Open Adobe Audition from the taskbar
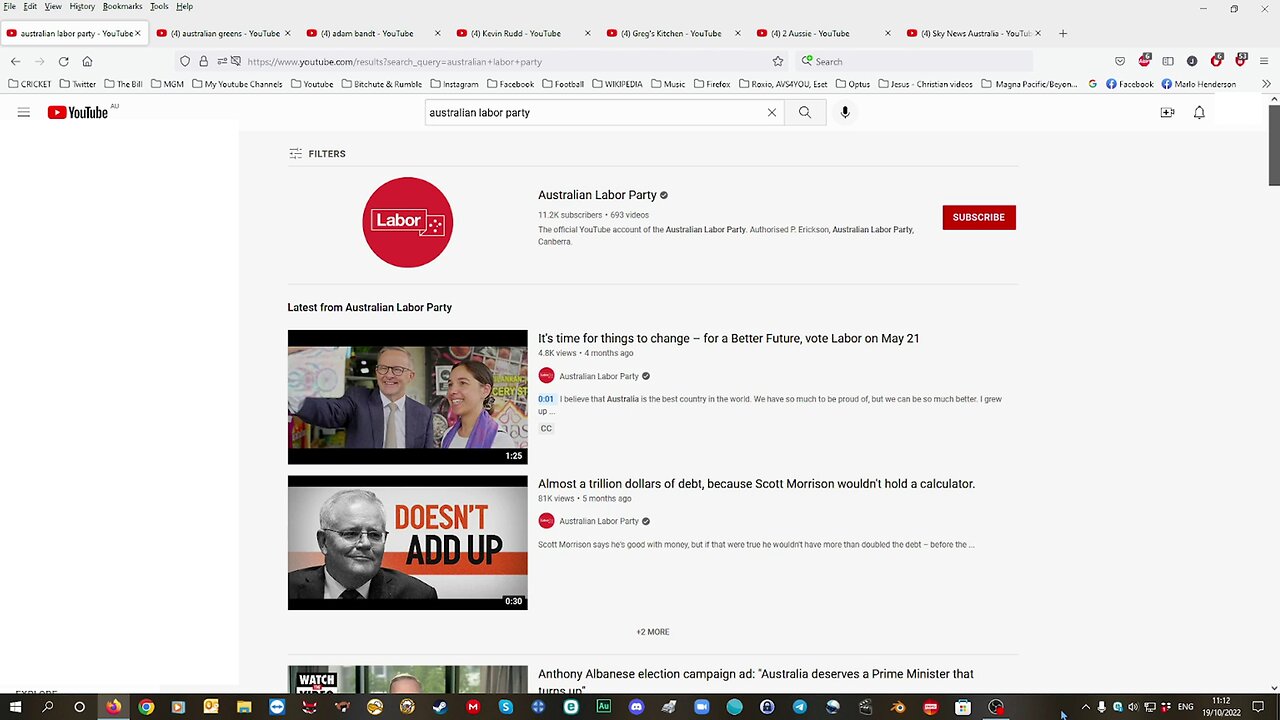The width and height of the screenshot is (1280, 720). (x=603, y=707)
